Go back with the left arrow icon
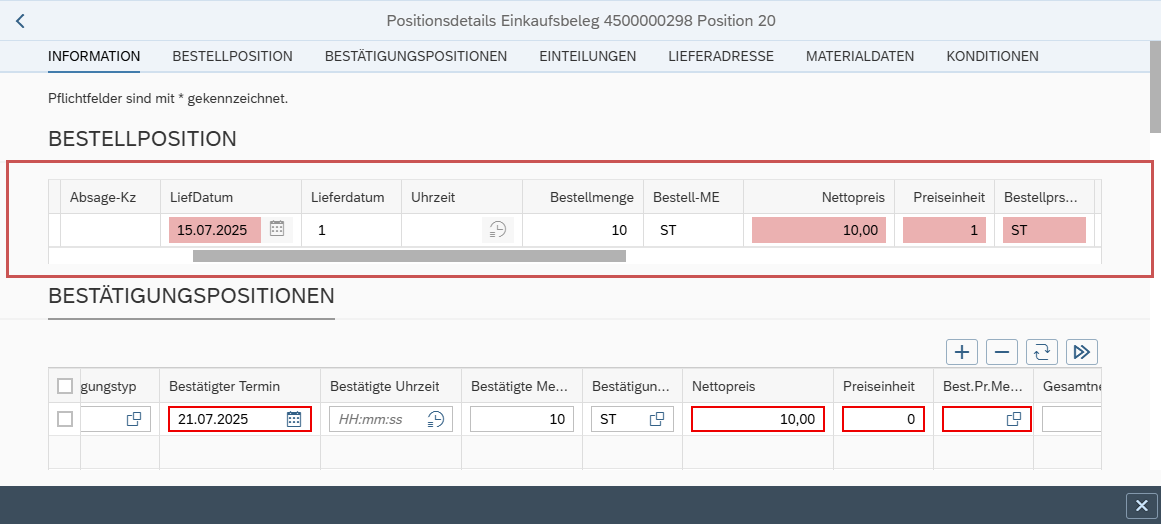The width and height of the screenshot is (1161, 524). (20, 21)
